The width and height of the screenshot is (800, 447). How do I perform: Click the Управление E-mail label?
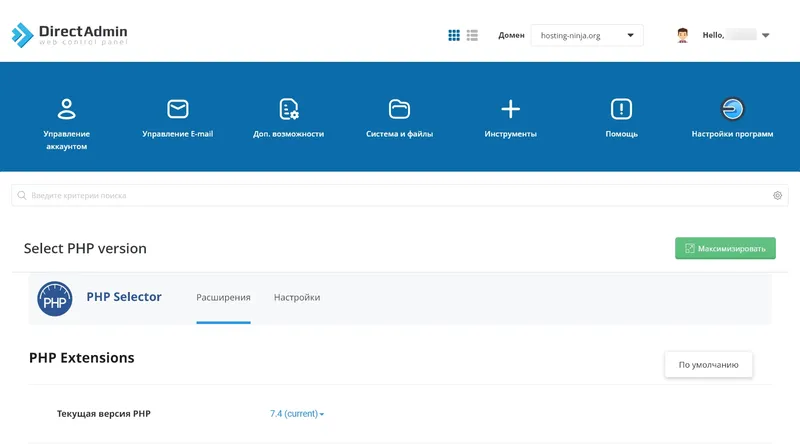click(x=178, y=134)
